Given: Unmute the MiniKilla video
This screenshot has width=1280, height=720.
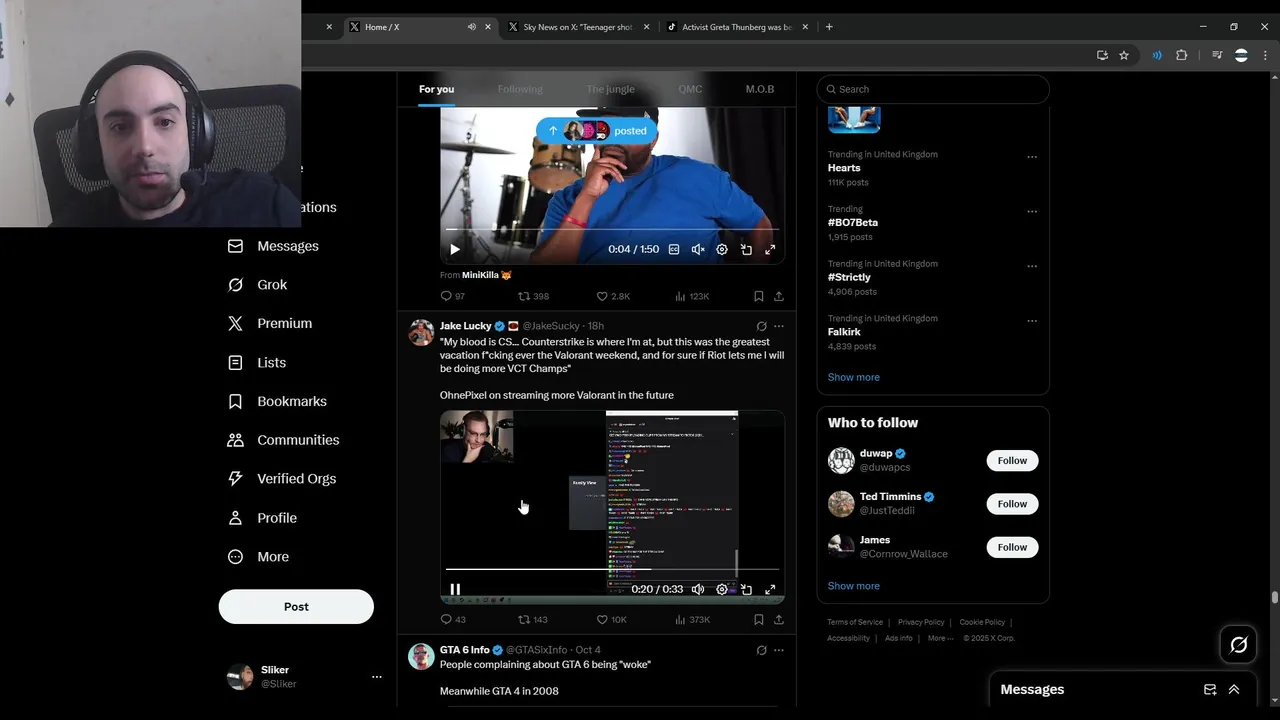Looking at the screenshot, I should 698,249.
